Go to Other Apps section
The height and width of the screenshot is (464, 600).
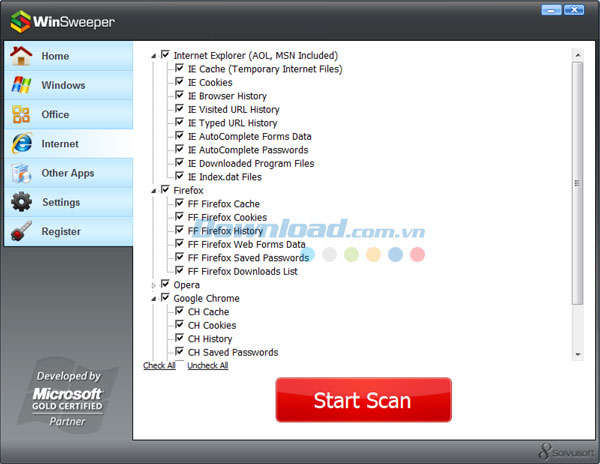pyautogui.click(x=68, y=173)
